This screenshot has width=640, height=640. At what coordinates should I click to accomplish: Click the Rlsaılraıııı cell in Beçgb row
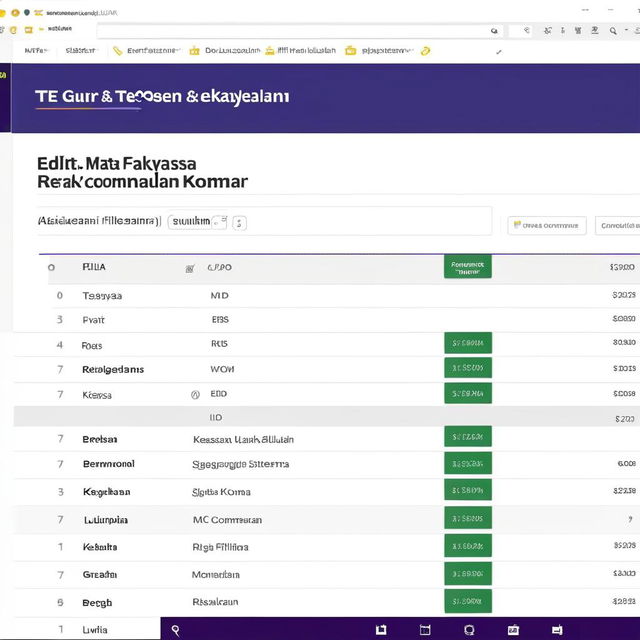pyautogui.click(x=215, y=602)
